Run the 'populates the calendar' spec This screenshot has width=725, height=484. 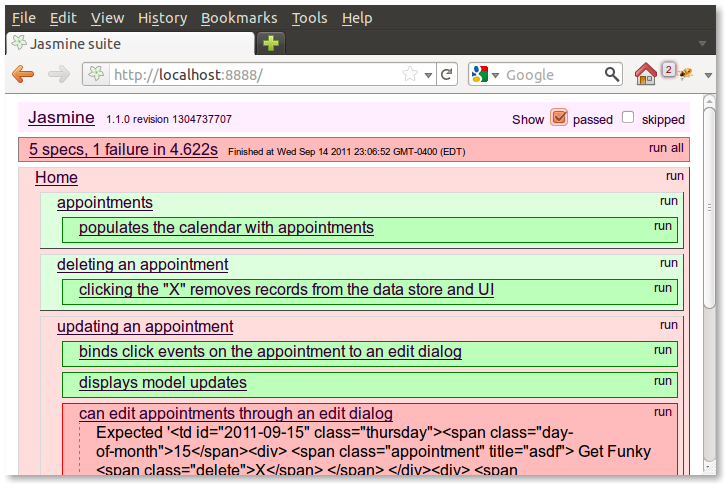pyautogui.click(x=663, y=226)
